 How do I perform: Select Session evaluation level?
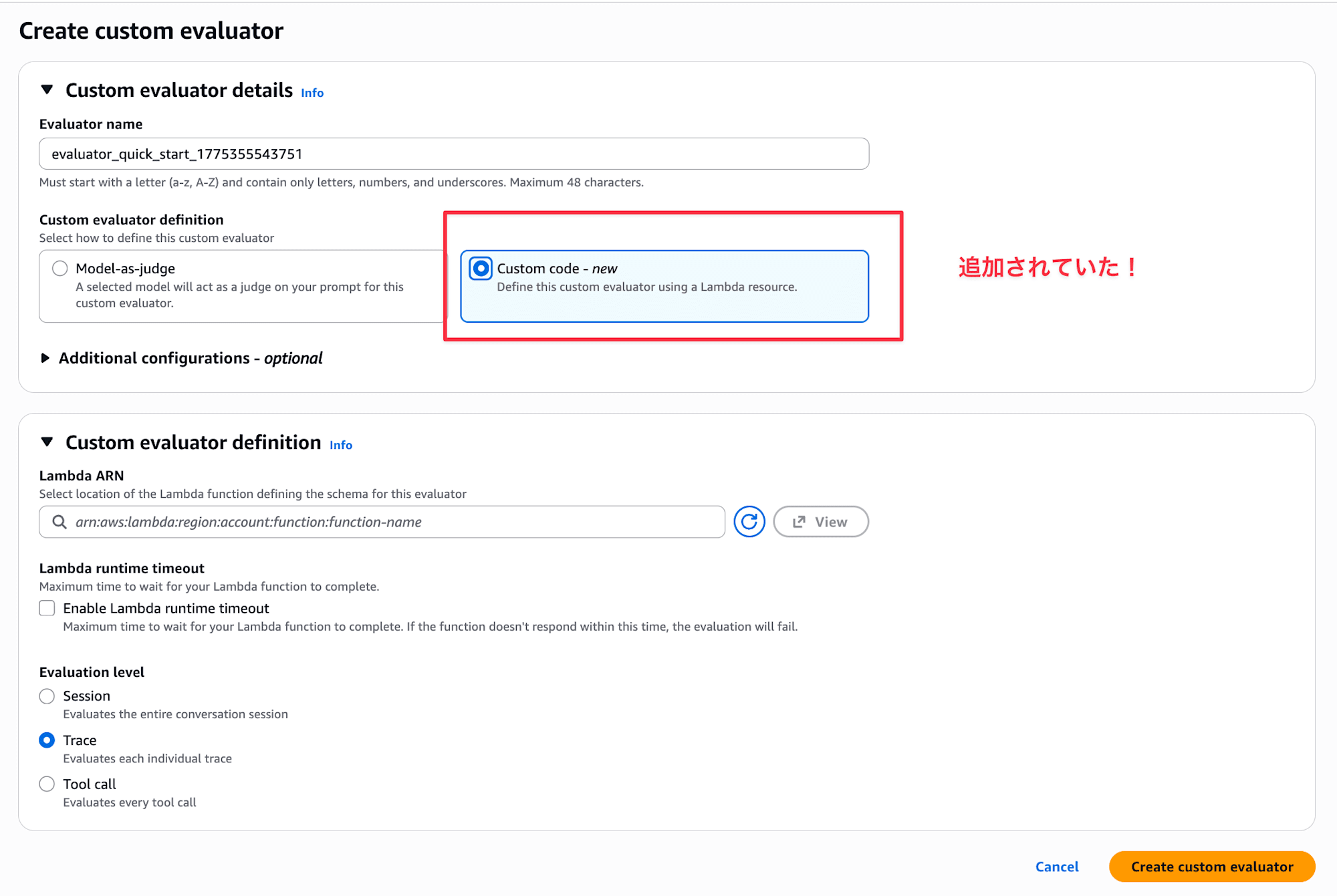(47, 696)
